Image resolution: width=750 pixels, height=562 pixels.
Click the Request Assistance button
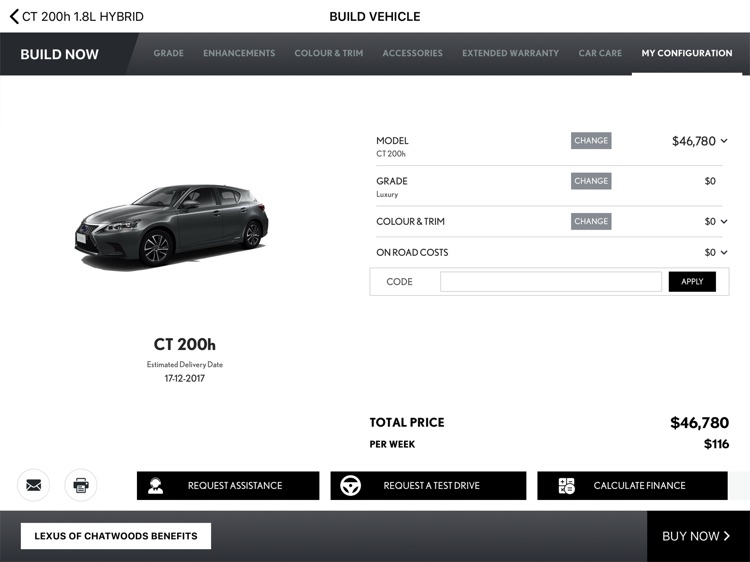click(x=228, y=485)
